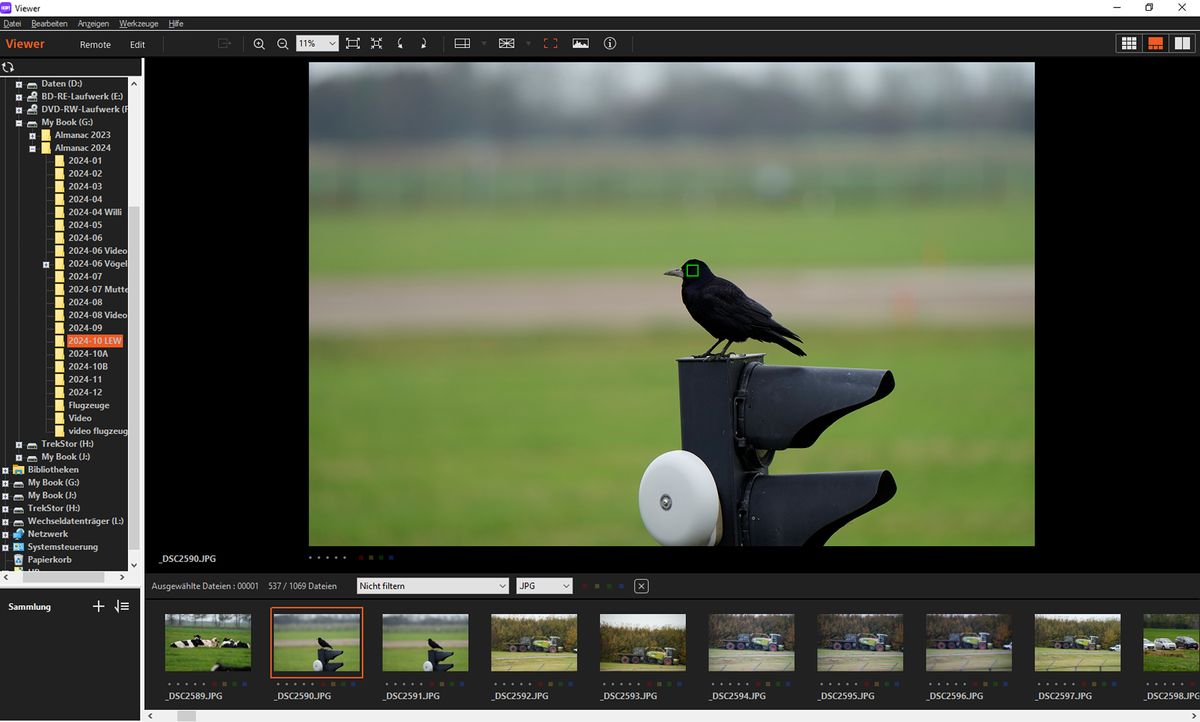The height and width of the screenshot is (722, 1200).
Task: Activate the full-screen view icon
Action: pos(550,44)
